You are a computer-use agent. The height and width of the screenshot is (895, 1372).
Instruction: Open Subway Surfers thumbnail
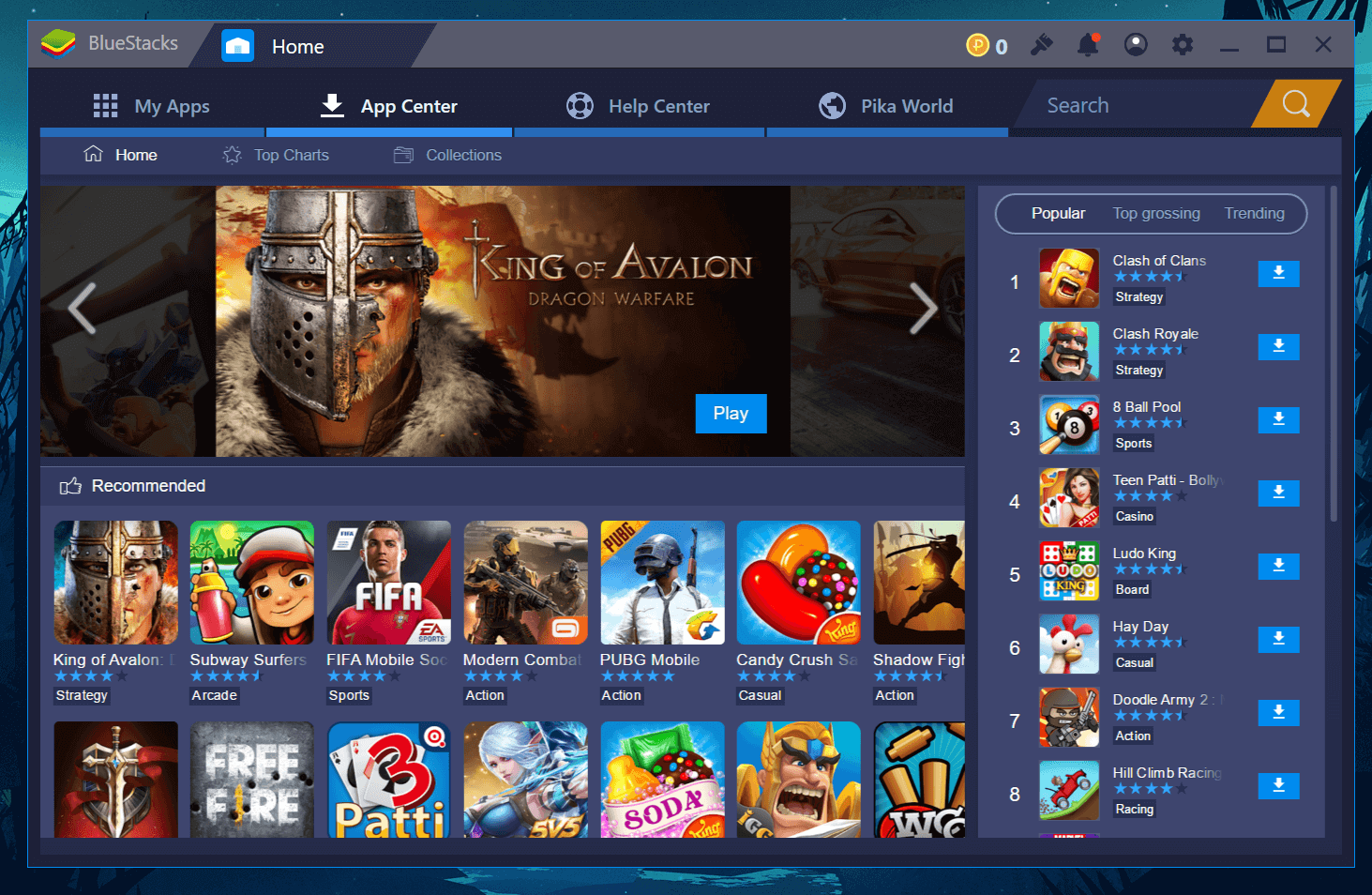point(252,583)
